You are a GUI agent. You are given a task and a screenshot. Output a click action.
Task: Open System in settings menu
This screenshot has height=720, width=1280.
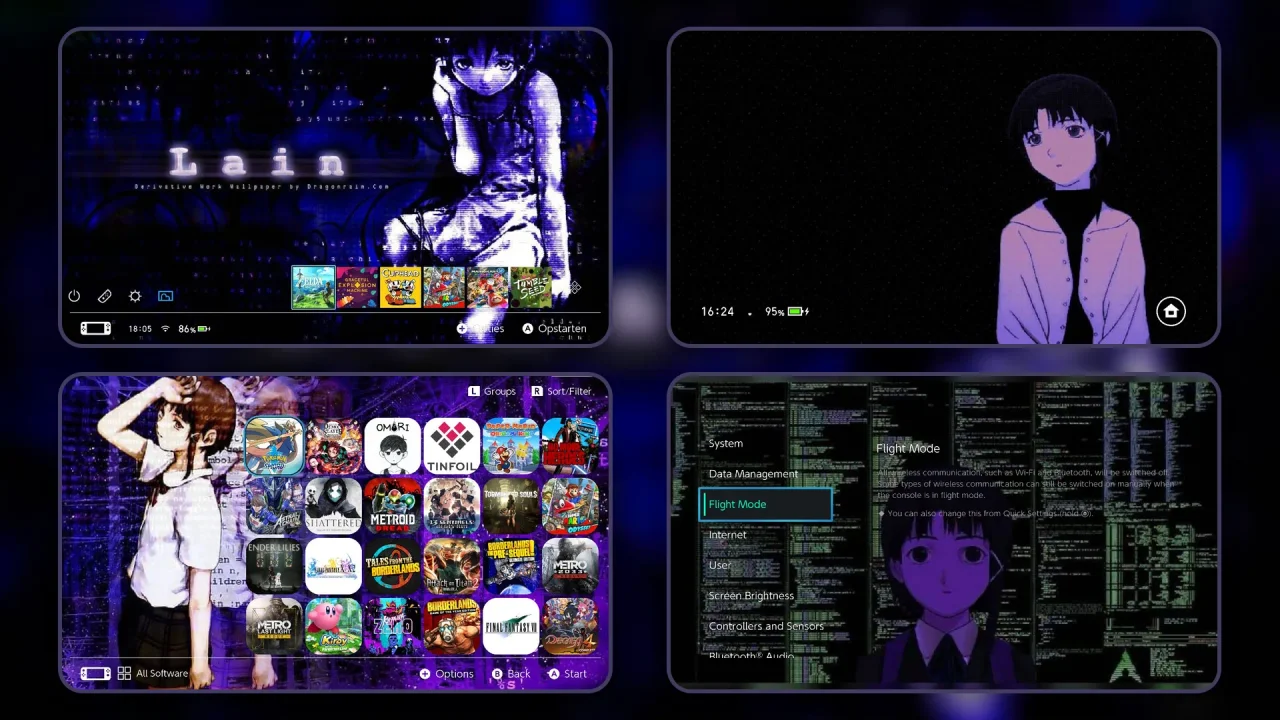tap(725, 443)
